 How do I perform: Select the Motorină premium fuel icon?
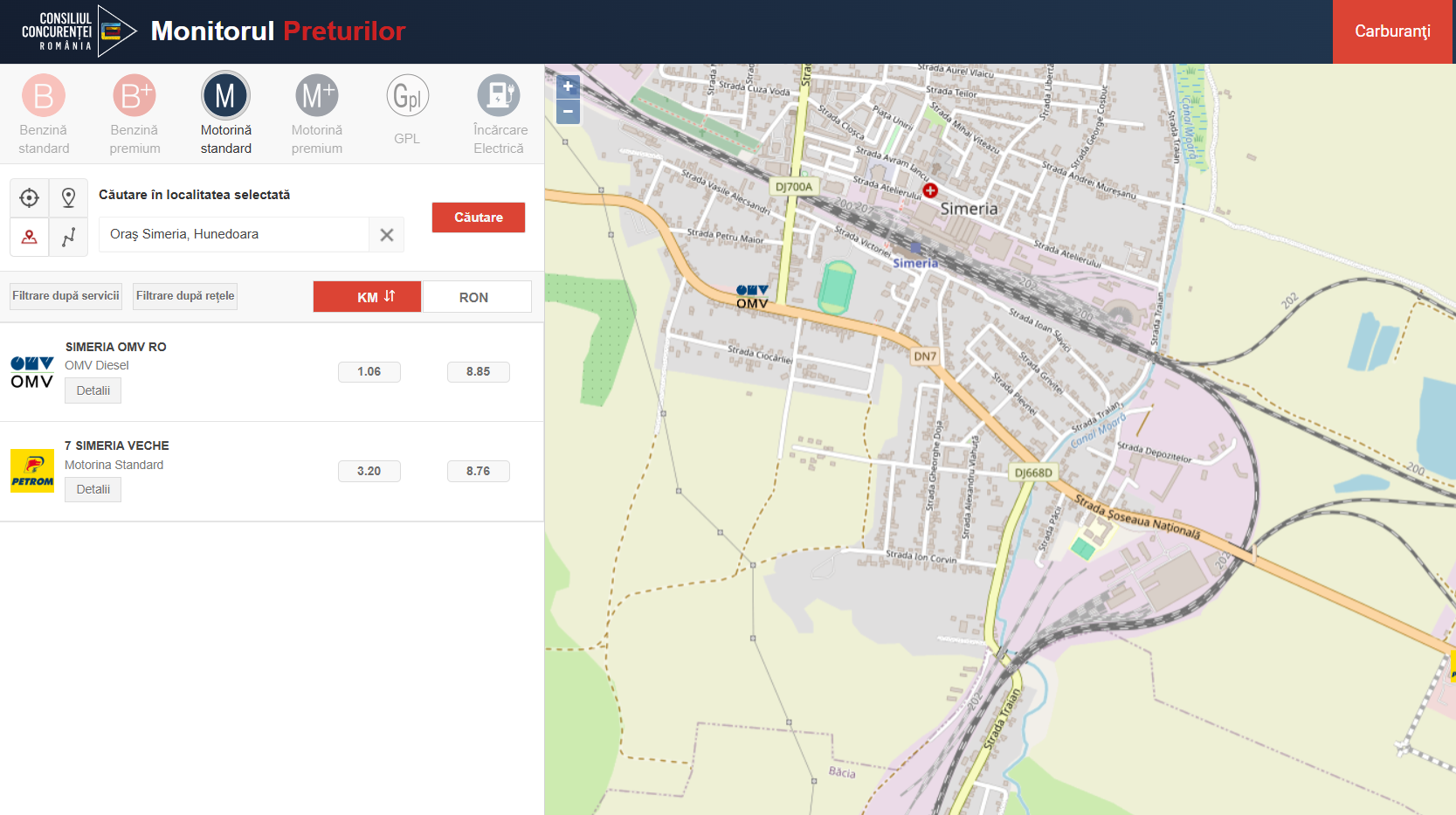click(316, 96)
